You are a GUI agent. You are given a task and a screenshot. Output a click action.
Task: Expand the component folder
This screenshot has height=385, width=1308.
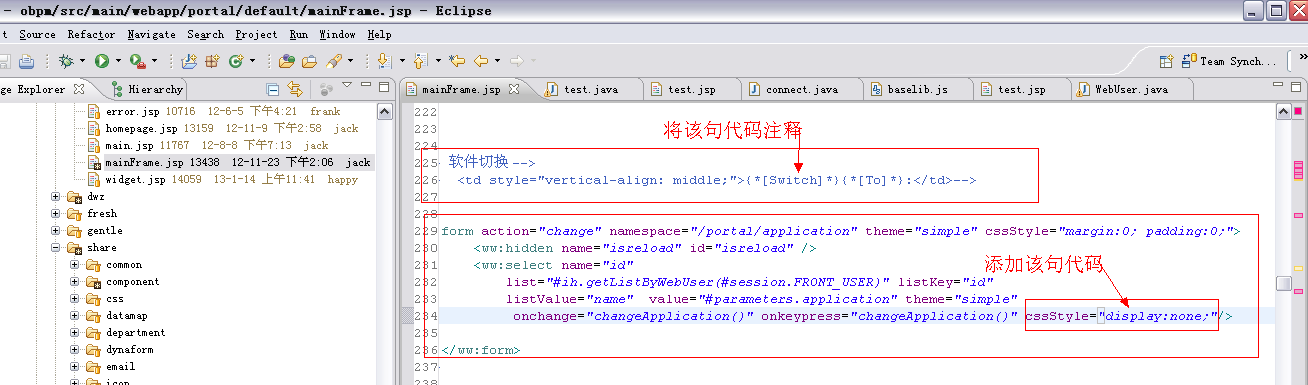click(75, 282)
